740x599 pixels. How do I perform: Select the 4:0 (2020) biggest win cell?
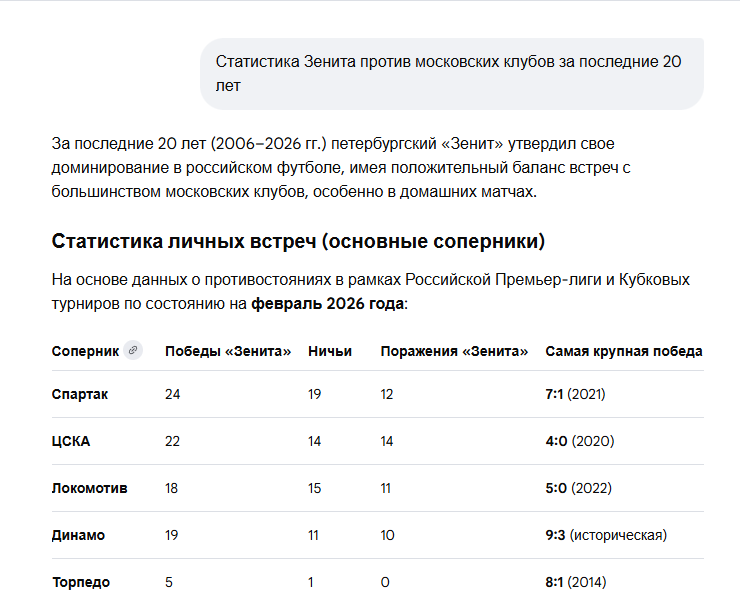(580, 441)
